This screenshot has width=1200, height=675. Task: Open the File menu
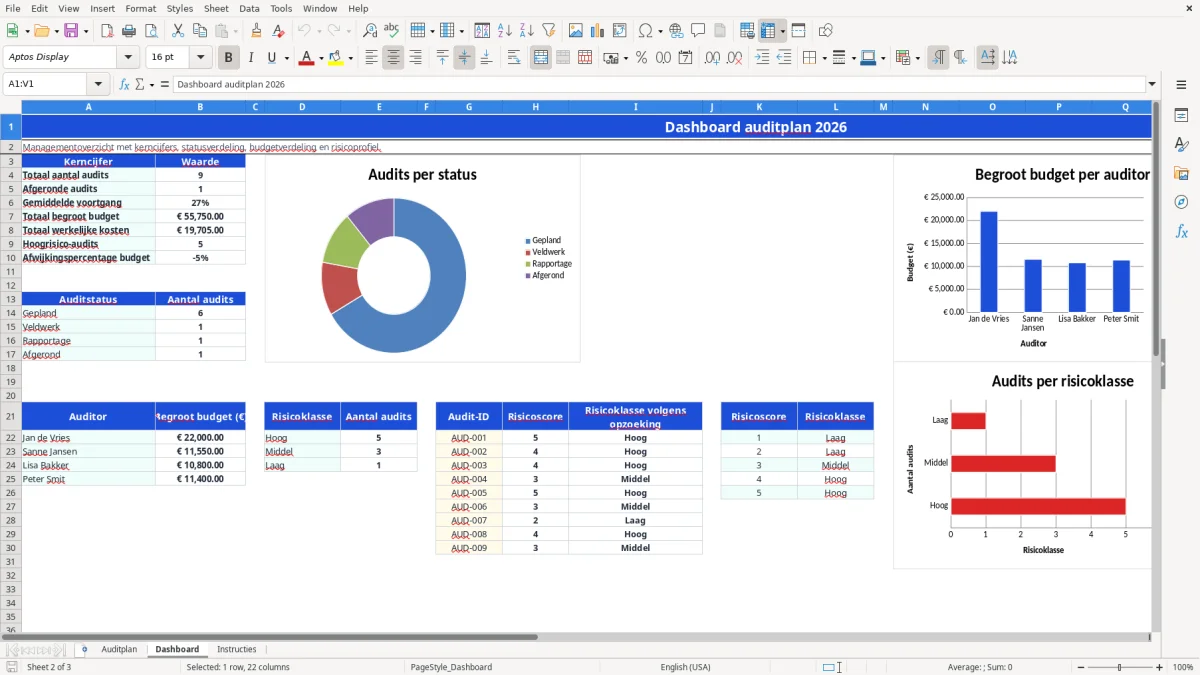coord(12,8)
